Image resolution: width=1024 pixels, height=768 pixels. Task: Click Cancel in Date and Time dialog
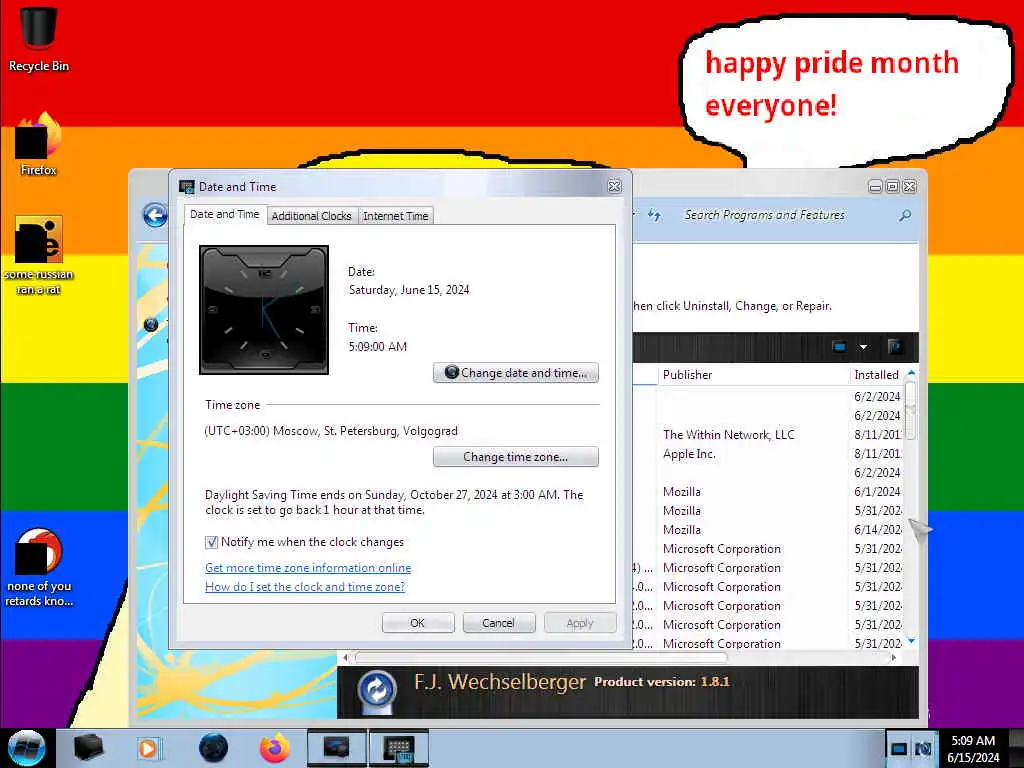click(499, 623)
